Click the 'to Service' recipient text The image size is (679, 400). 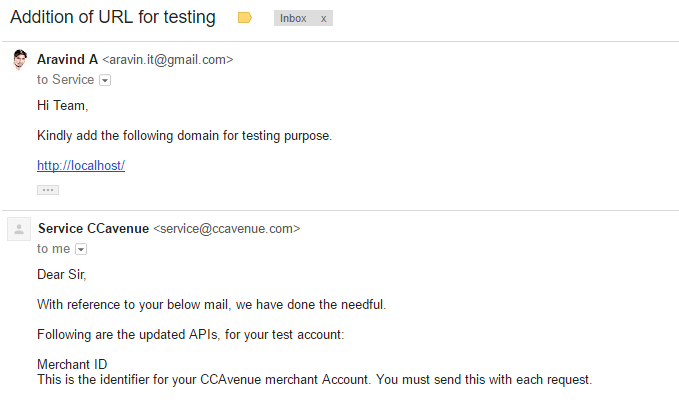pyautogui.click(x=65, y=80)
